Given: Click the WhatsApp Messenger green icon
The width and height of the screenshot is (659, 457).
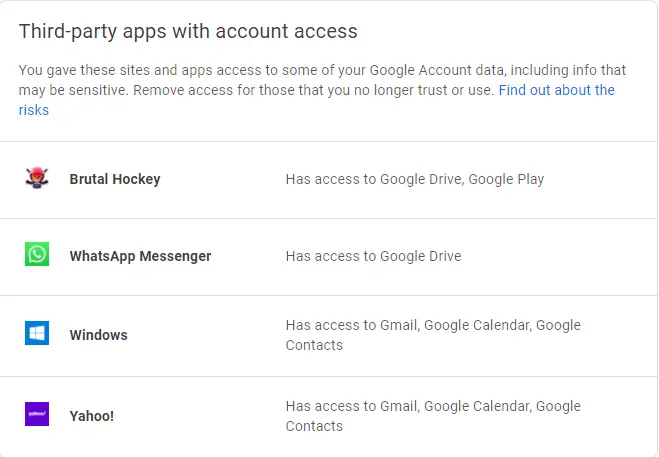Looking at the screenshot, I should [x=37, y=254].
